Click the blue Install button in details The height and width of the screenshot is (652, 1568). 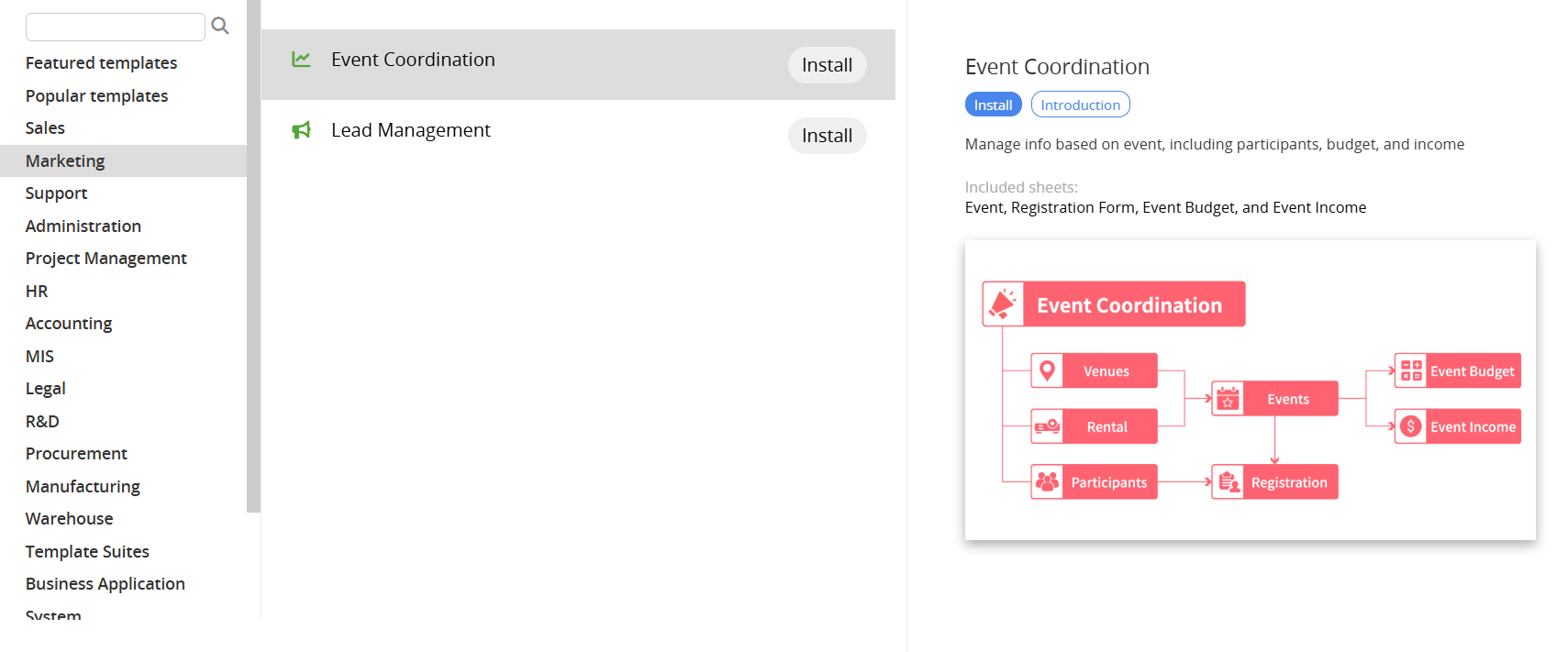993,105
